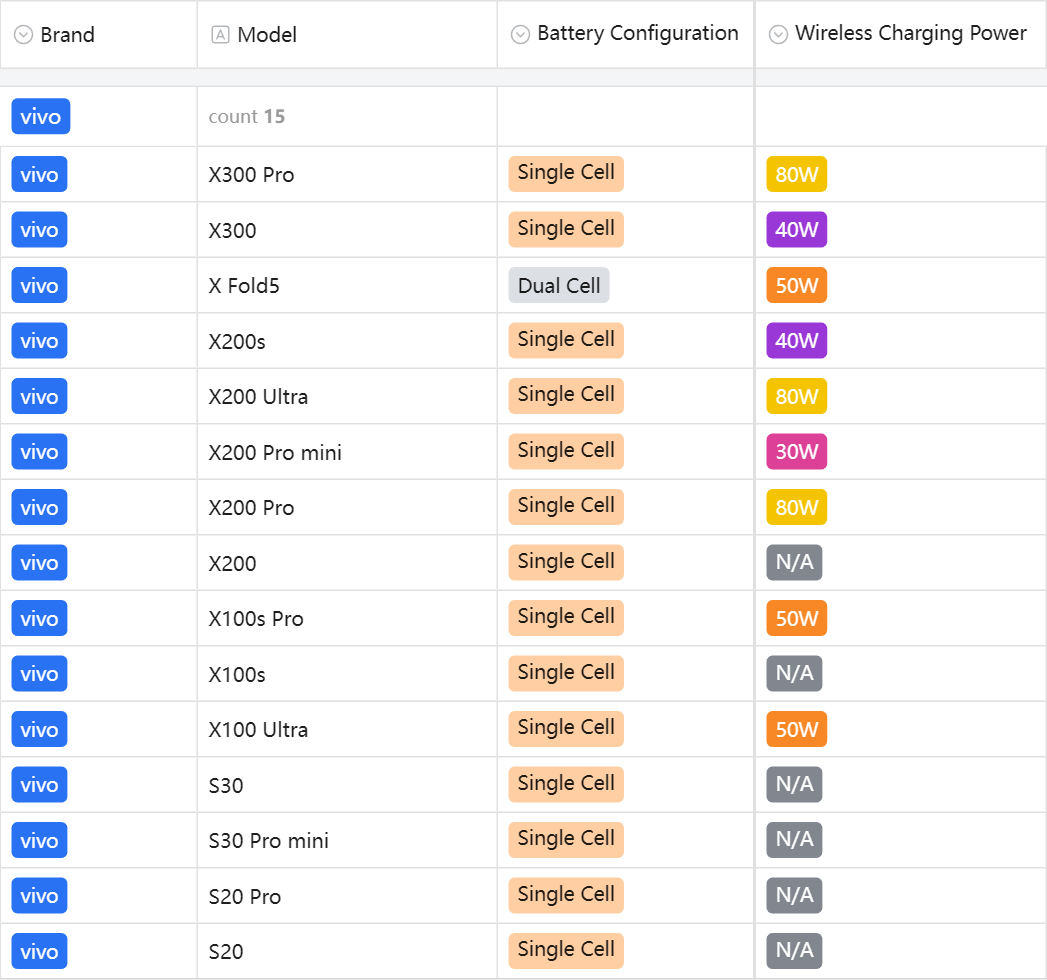Select the X200 model cell
Image resolution: width=1047 pixels, height=980 pixels.
[x=347, y=563]
